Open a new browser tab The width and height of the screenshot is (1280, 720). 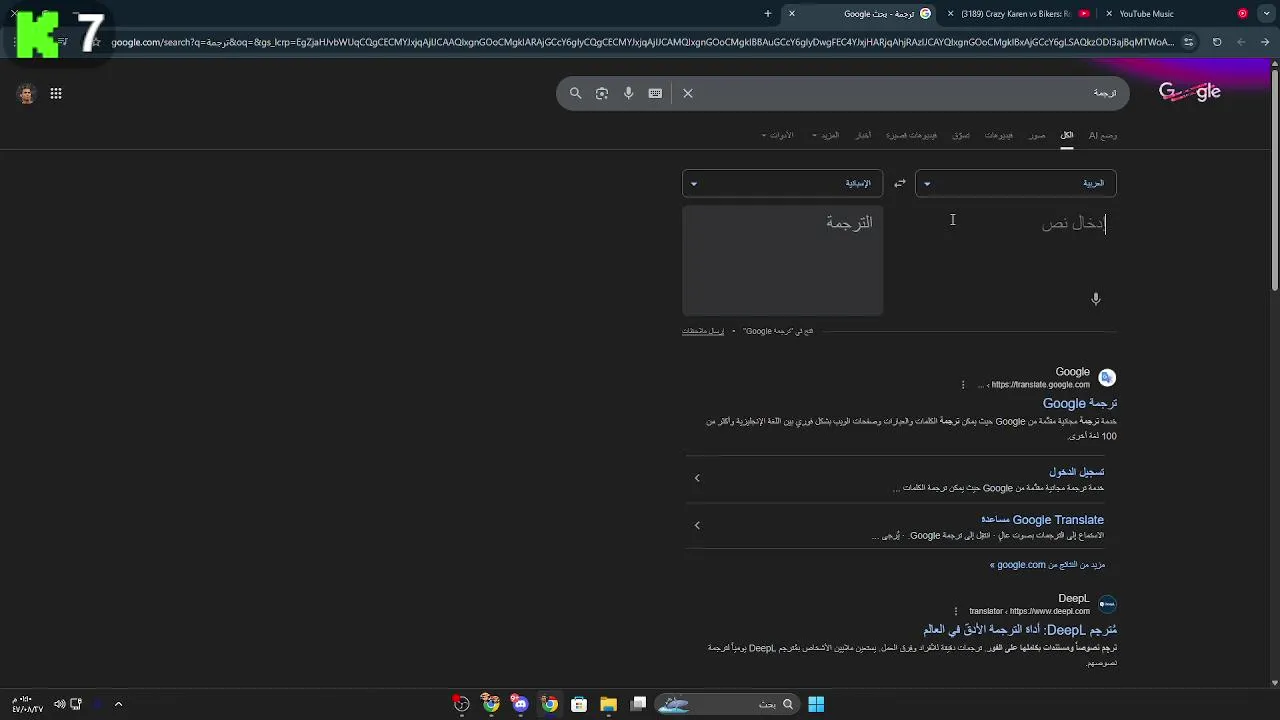click(768, 14)
